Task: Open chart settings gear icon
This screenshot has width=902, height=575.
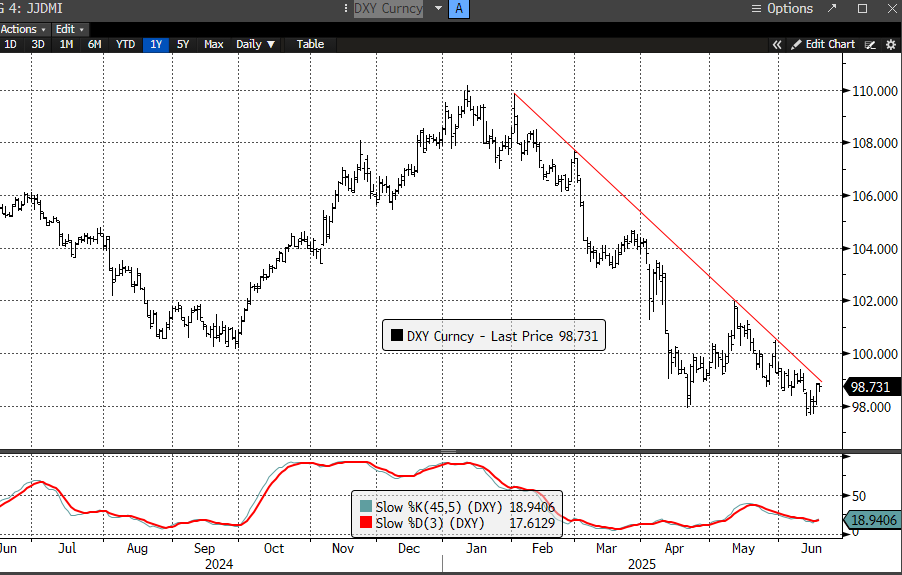Action: tap(890, 44)
